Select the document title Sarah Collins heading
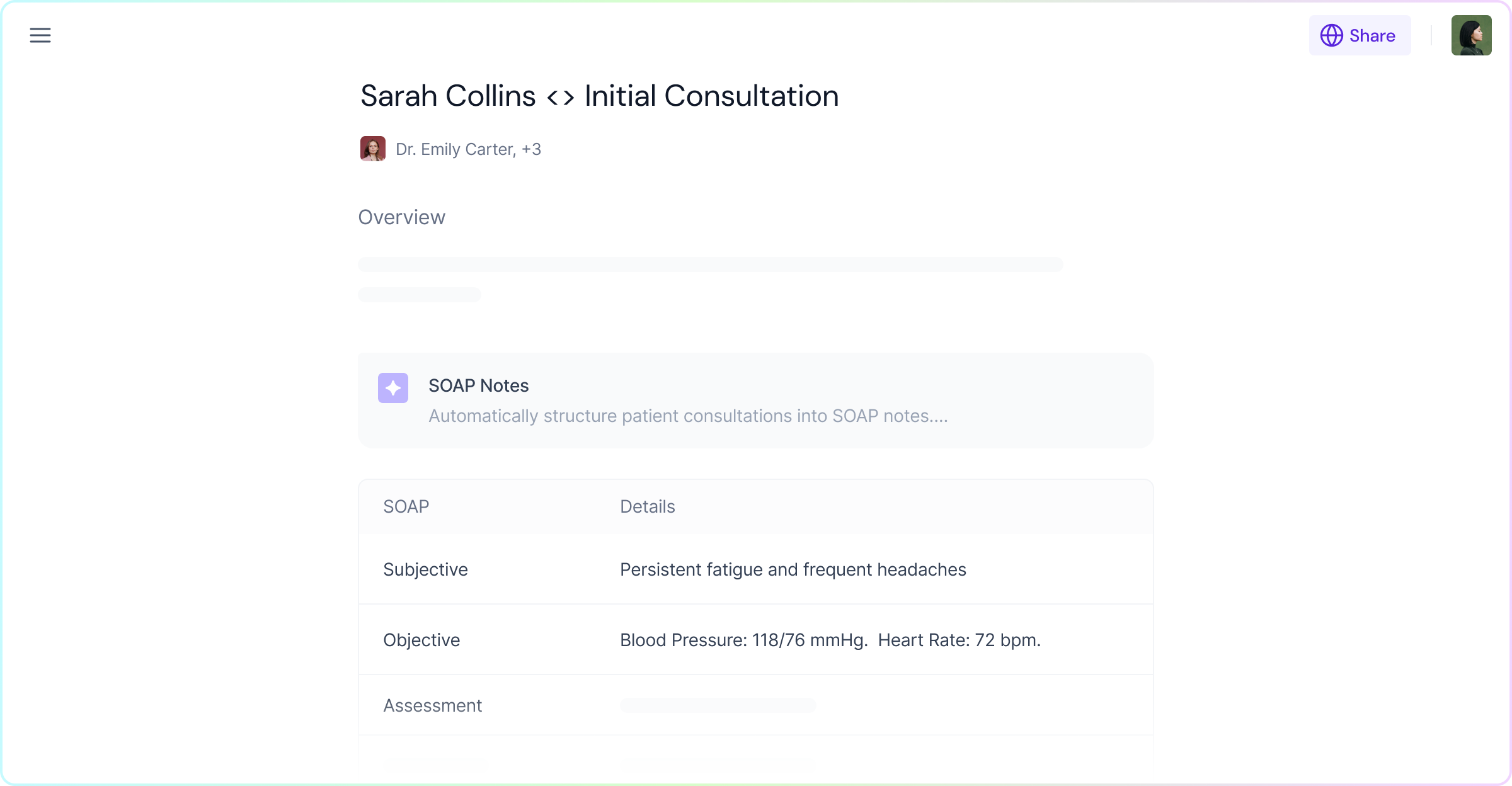The height and width of the screenshot is (786, 1512). [x=599, y=96]
